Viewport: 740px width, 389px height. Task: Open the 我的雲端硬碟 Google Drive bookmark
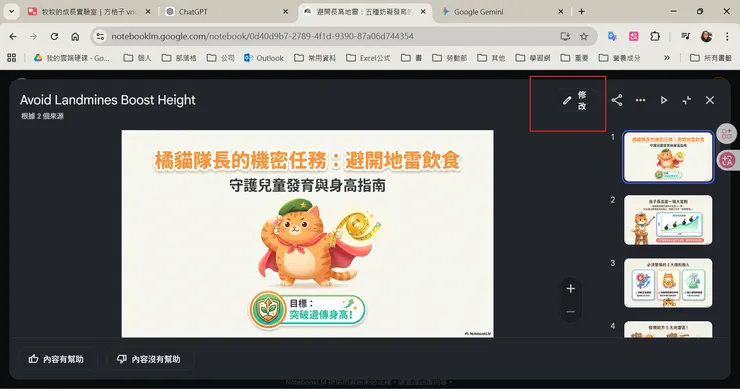click(71, 58)
